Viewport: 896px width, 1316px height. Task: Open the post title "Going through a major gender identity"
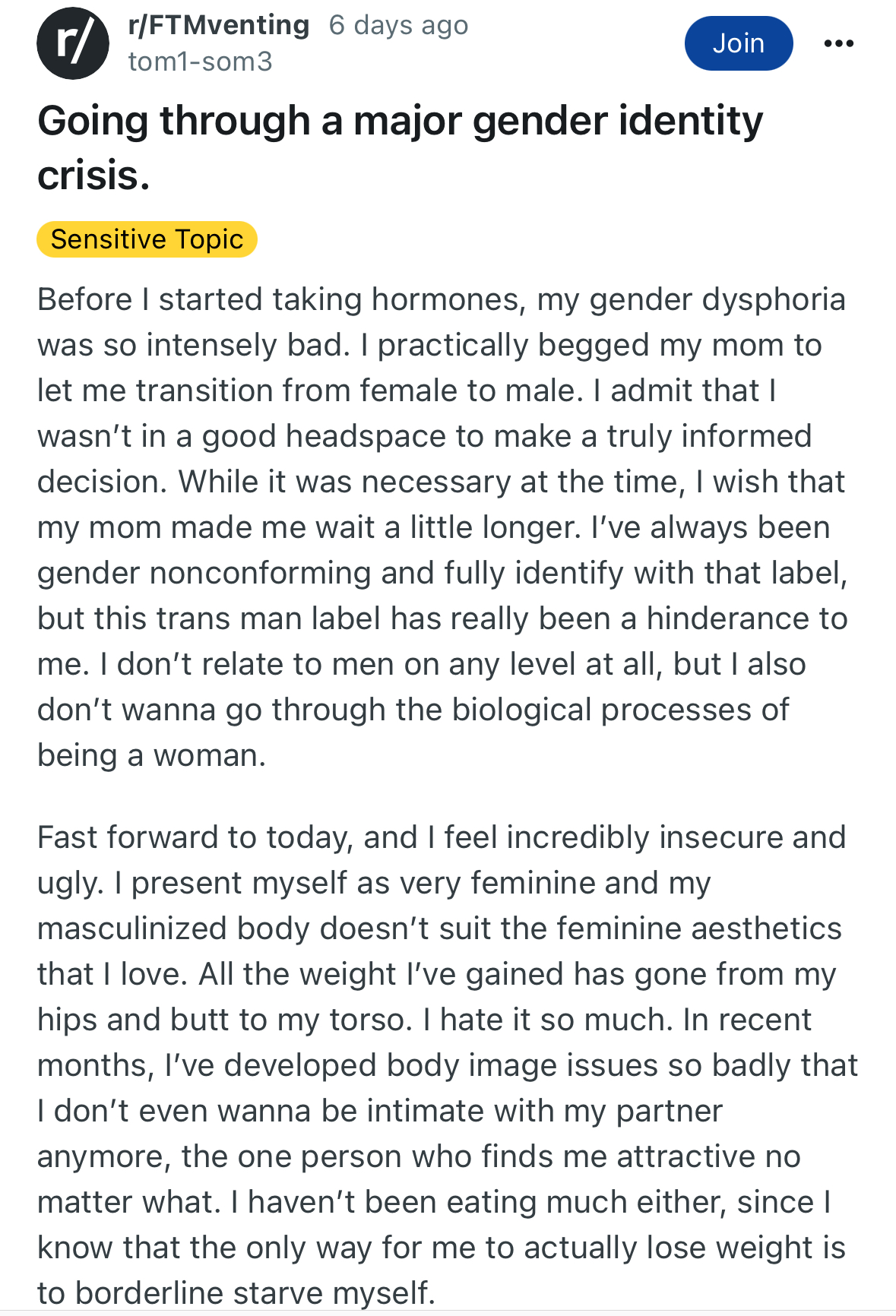click(x=401, y=121)
